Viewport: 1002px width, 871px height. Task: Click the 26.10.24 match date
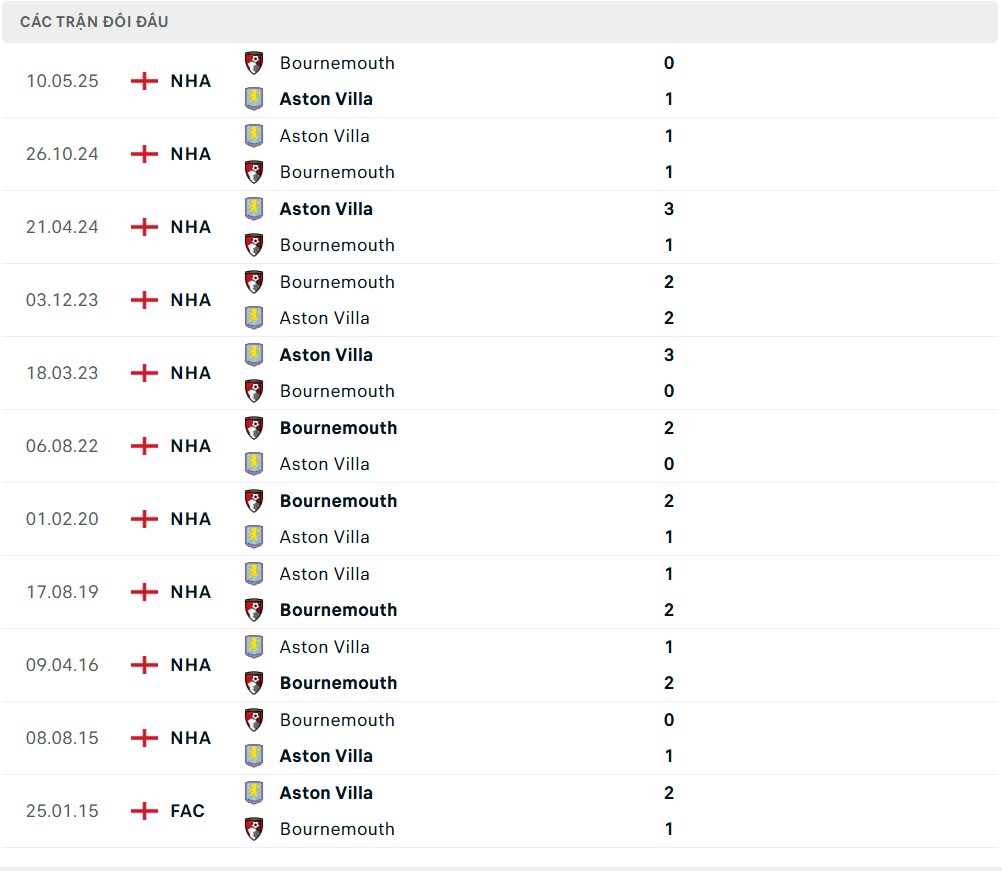pos(62,154)
